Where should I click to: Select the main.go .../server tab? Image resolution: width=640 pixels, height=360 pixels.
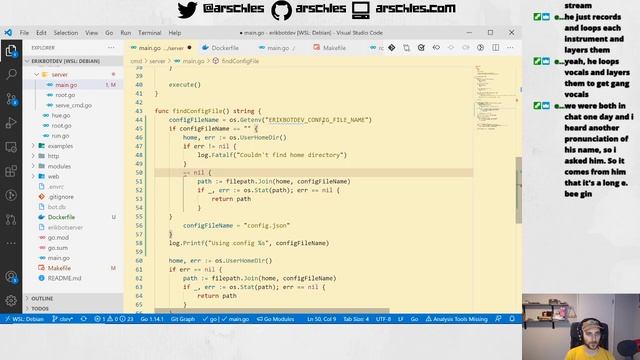click(x=161, y=48)
